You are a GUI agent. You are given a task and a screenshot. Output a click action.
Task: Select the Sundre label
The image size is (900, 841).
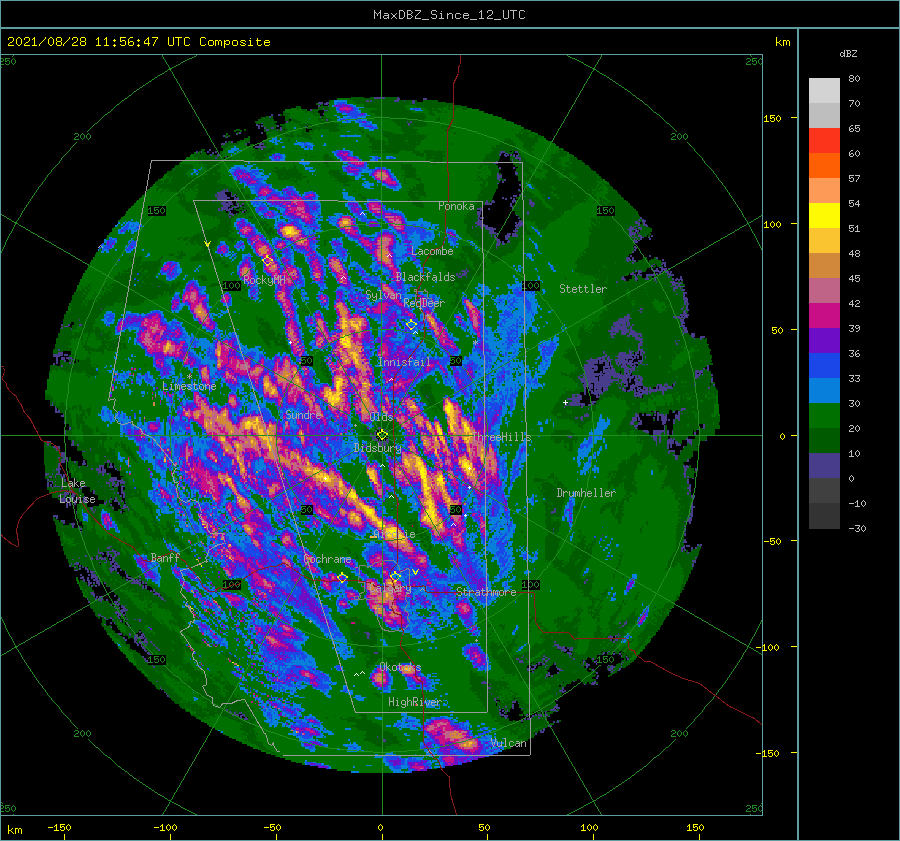[303, 414]
